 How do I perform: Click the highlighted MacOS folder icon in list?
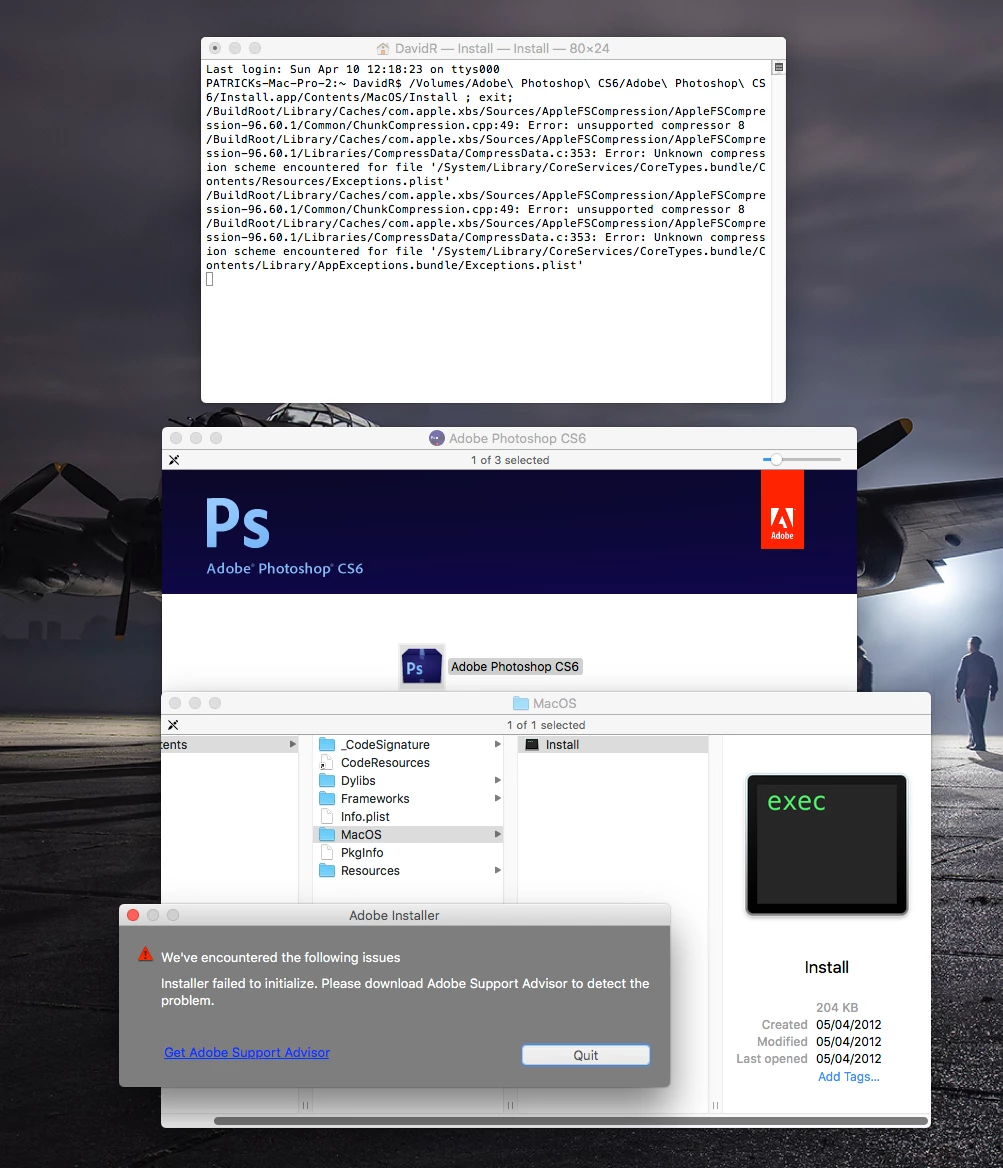(x=326, y=834)
